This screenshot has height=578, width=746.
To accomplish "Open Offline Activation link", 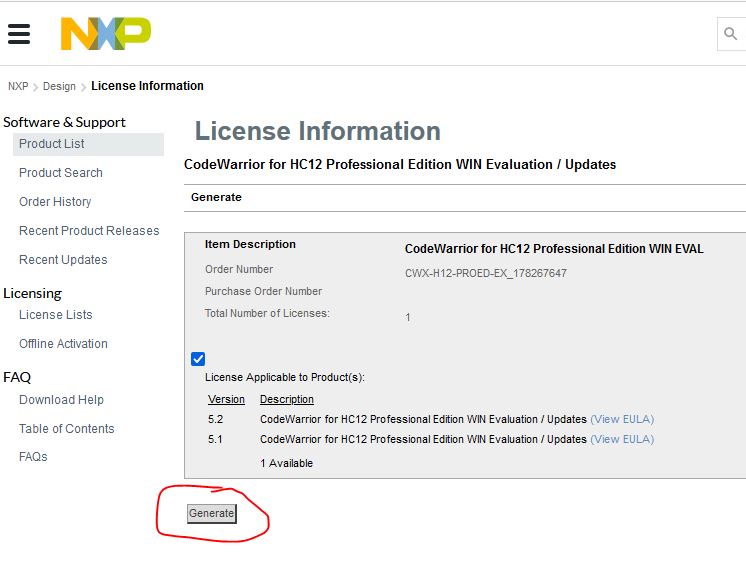I will coord(63,343).
